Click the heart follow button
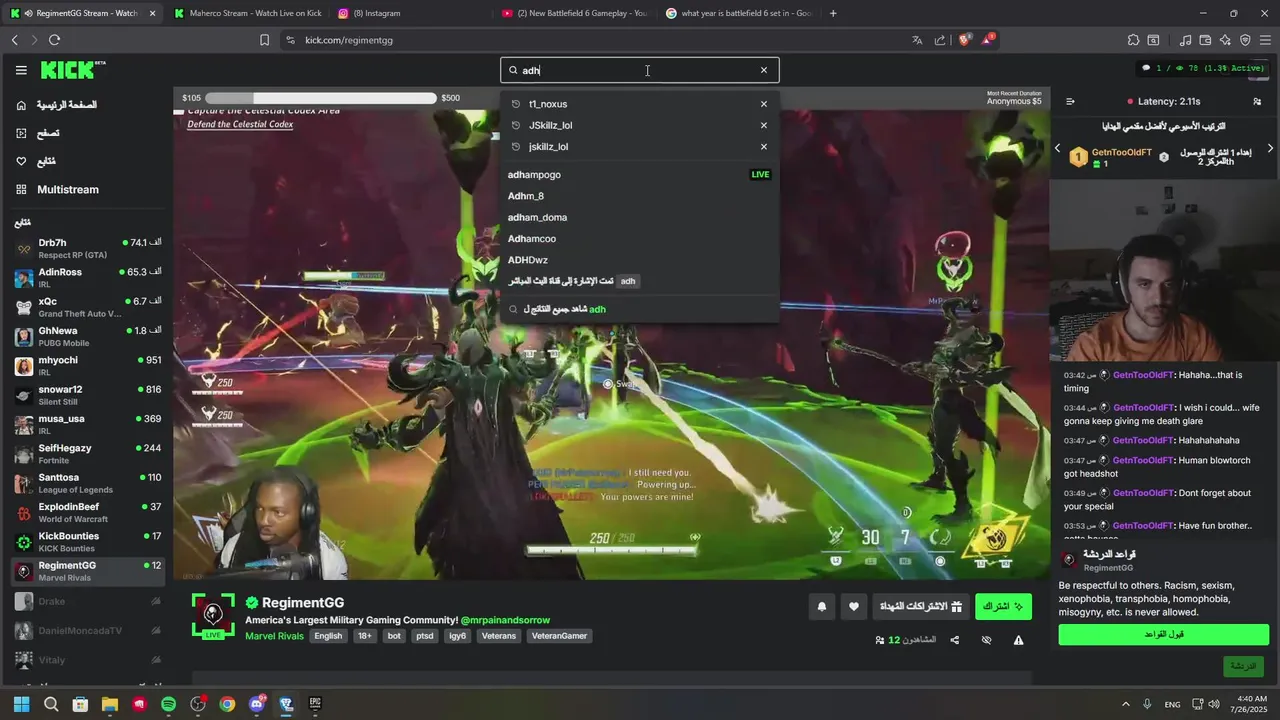Image resolution: width=1280 pixels, height=720 pixels. [x=854, y=606]
